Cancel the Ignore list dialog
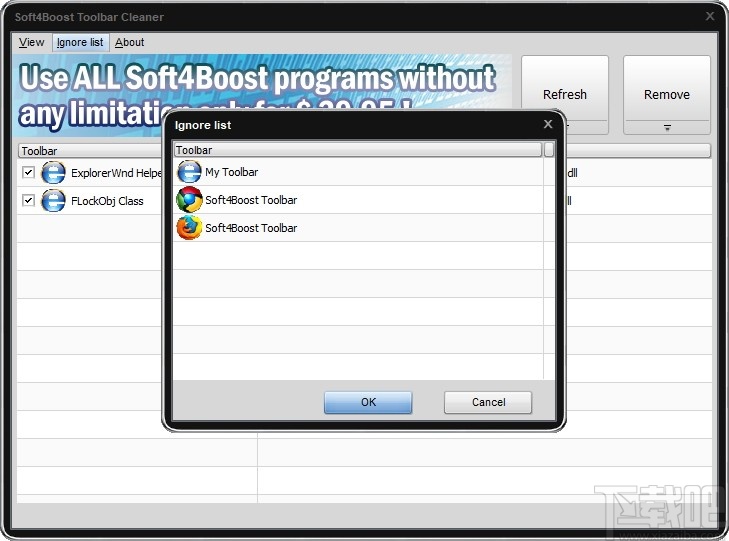729x541 pixels. click(x=488, y=402)
